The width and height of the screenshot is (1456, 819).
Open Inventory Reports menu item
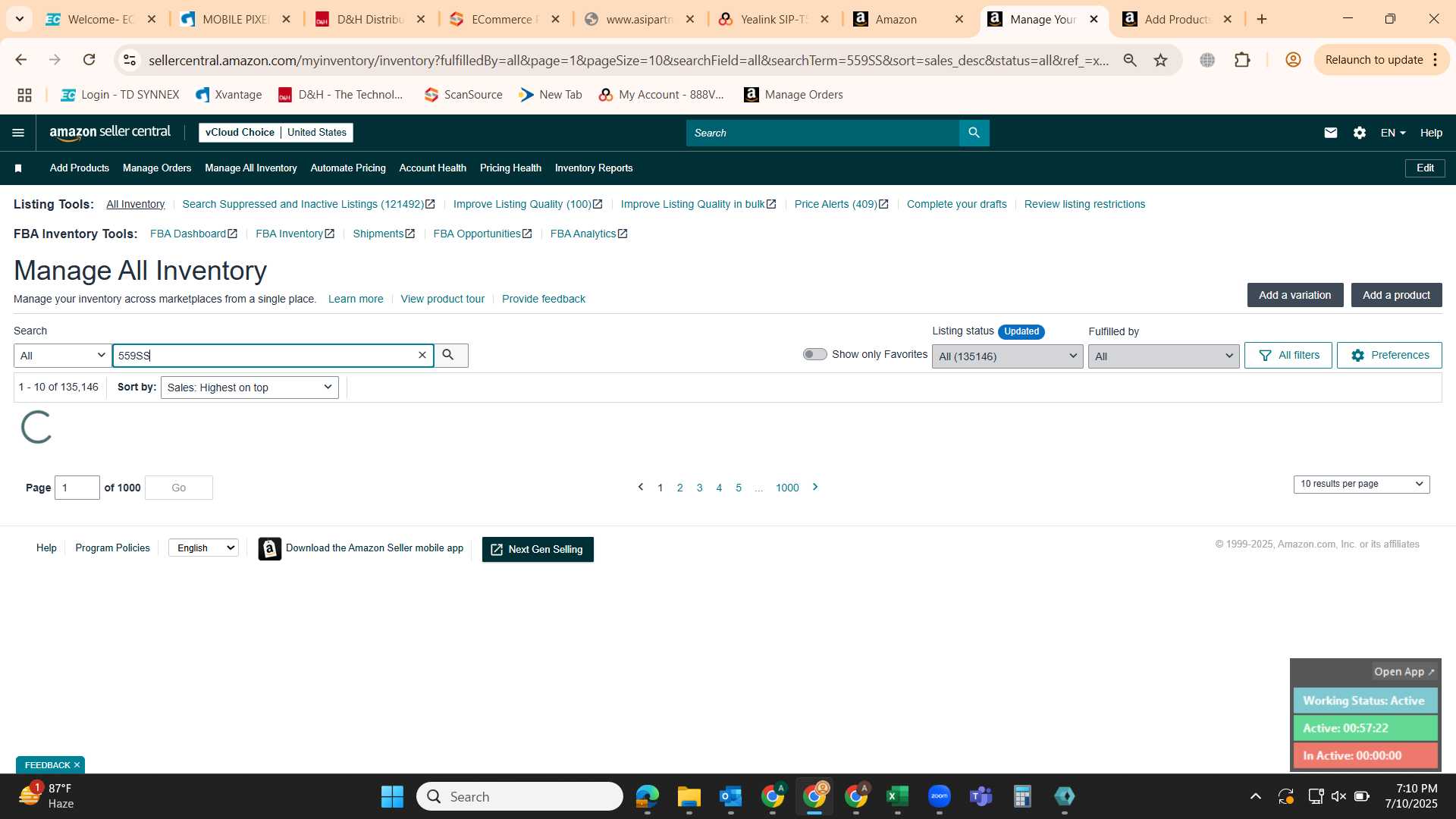click(x=594, y=168)
